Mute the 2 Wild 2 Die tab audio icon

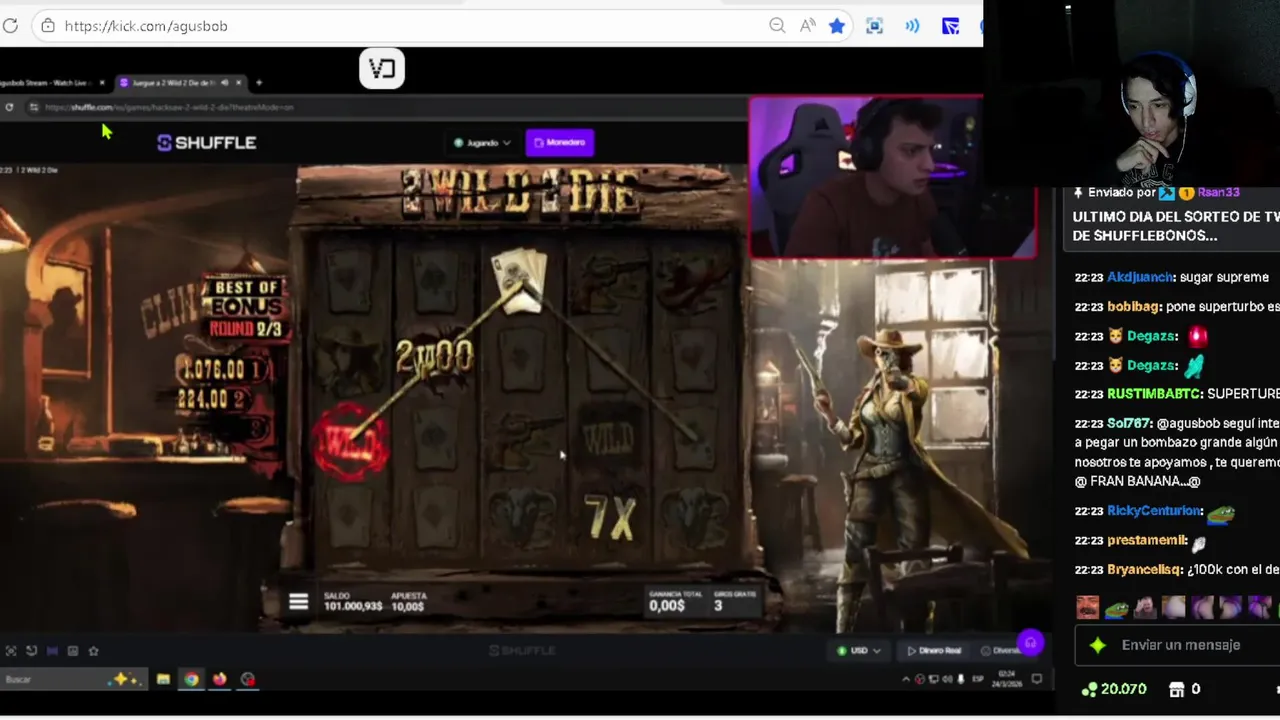coord(225,82)
